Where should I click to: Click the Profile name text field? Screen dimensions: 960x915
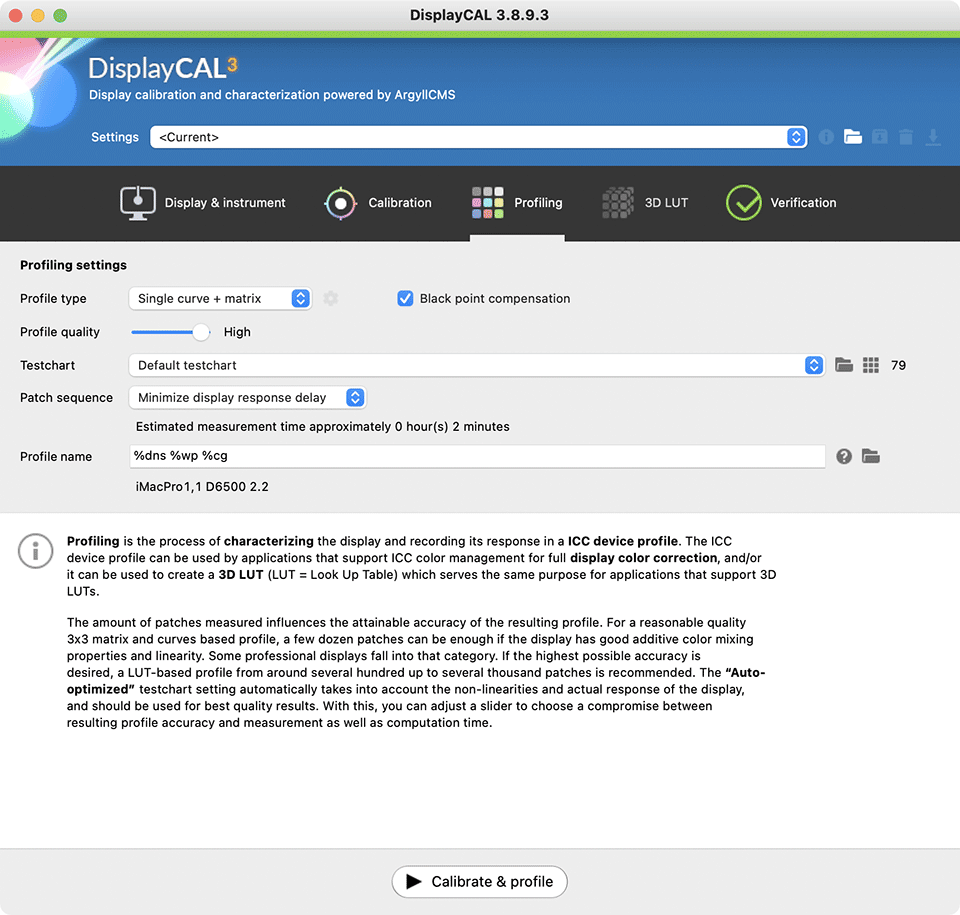click(x=476, y=456)
